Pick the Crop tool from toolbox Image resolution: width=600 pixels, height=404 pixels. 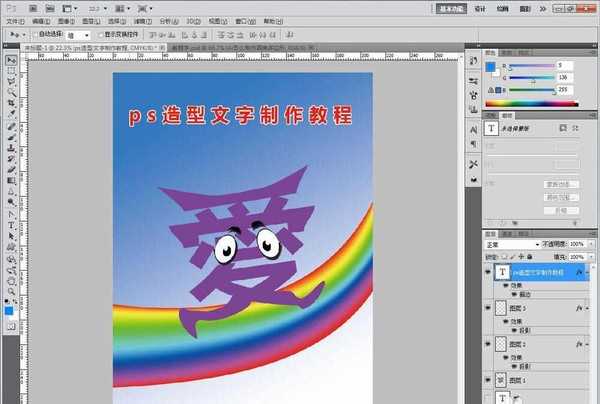pos(11,103)
